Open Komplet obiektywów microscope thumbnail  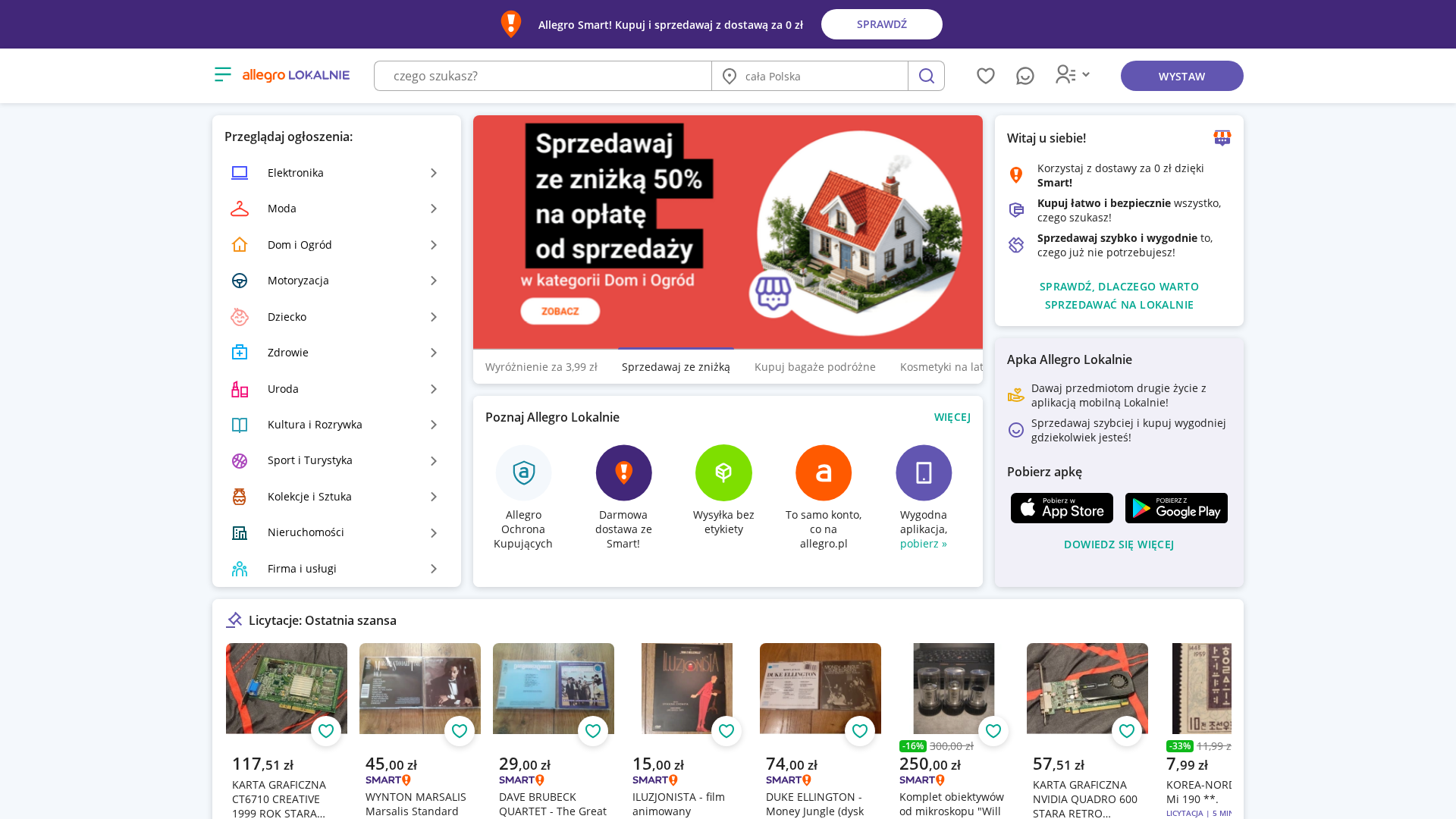pyautogui.click(x=954, y=689)
